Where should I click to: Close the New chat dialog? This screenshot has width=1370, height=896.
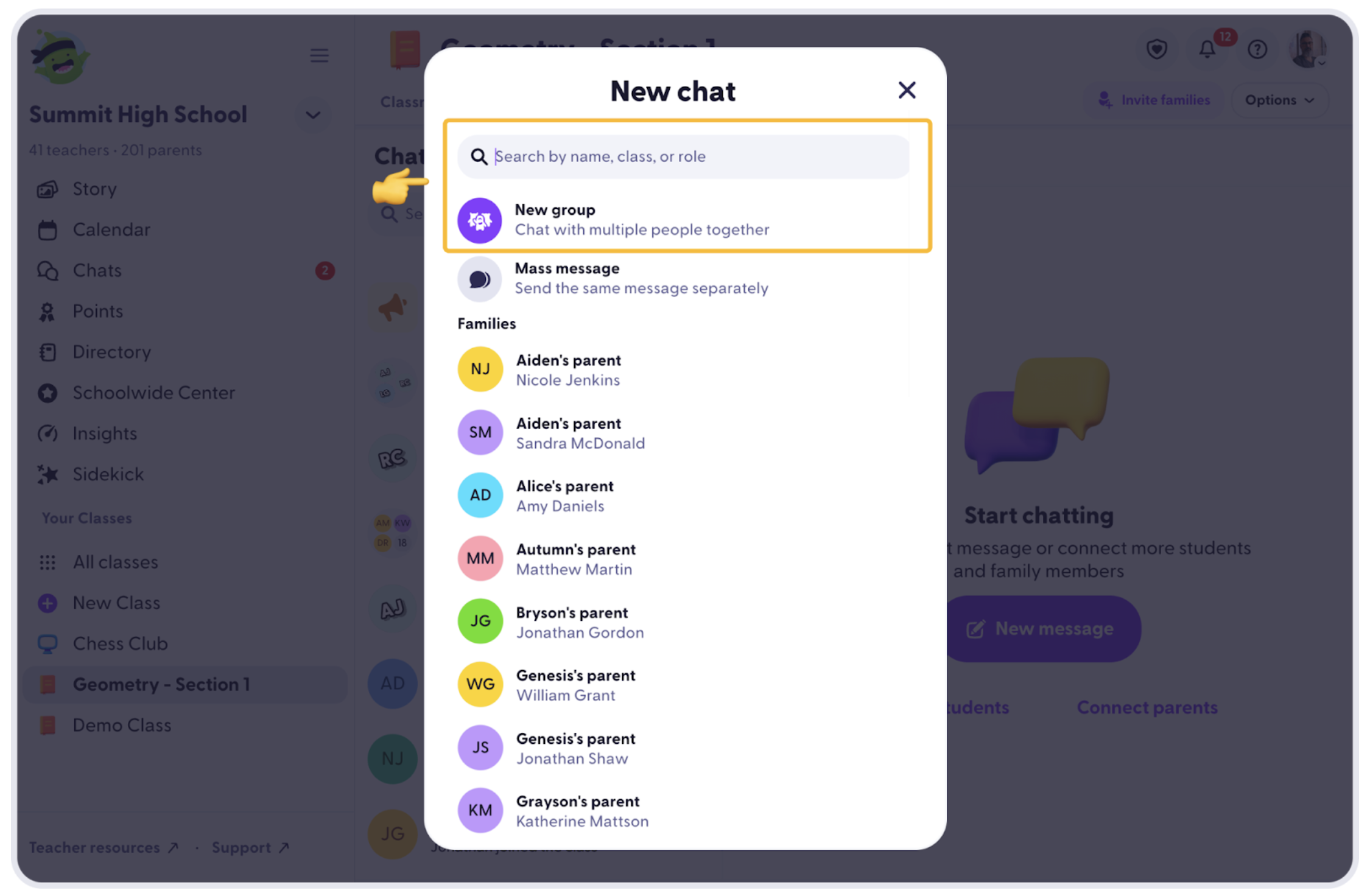pyautogui.click(x=907, y=90)
